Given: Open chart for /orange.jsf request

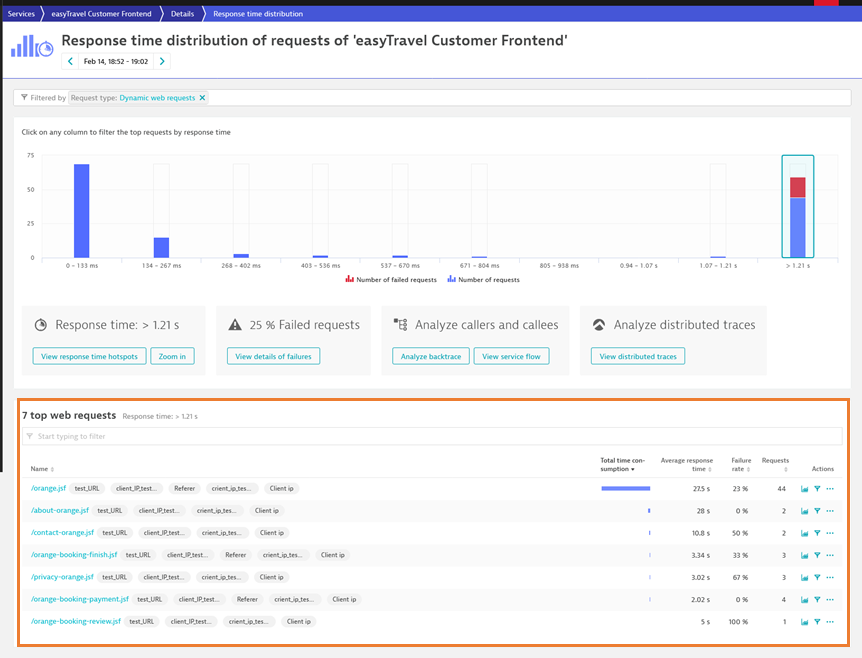Looking at the screenshot, I should [804, 489].
